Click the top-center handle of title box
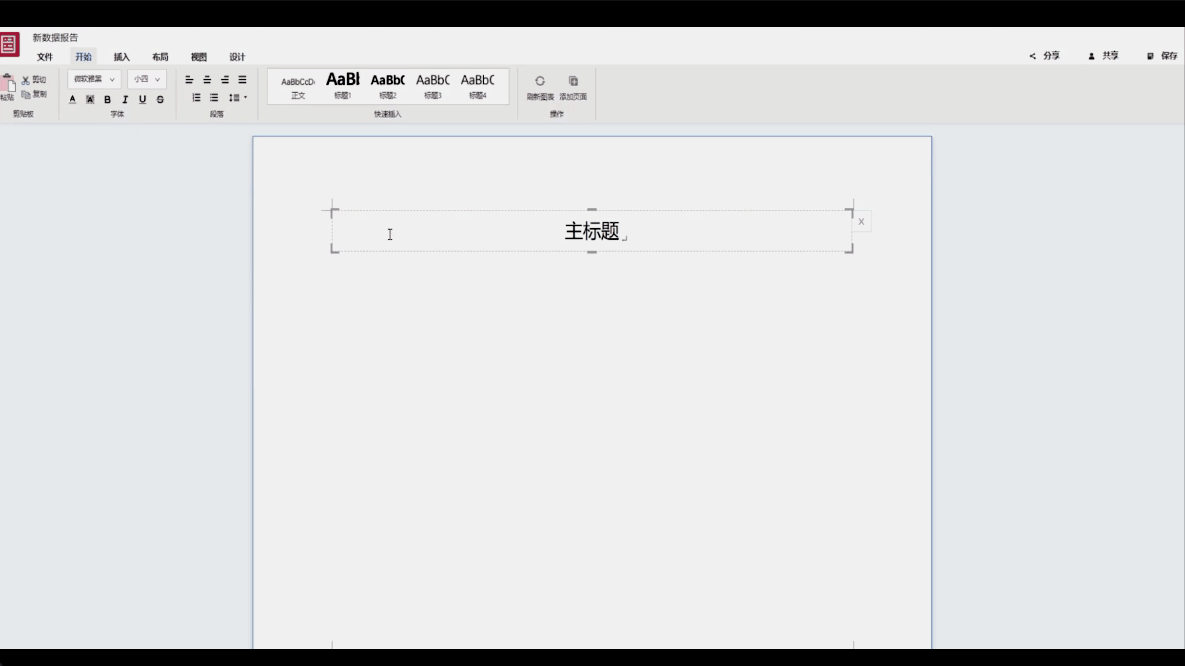This screenshot has height=666, width=1185. [592, 209]
